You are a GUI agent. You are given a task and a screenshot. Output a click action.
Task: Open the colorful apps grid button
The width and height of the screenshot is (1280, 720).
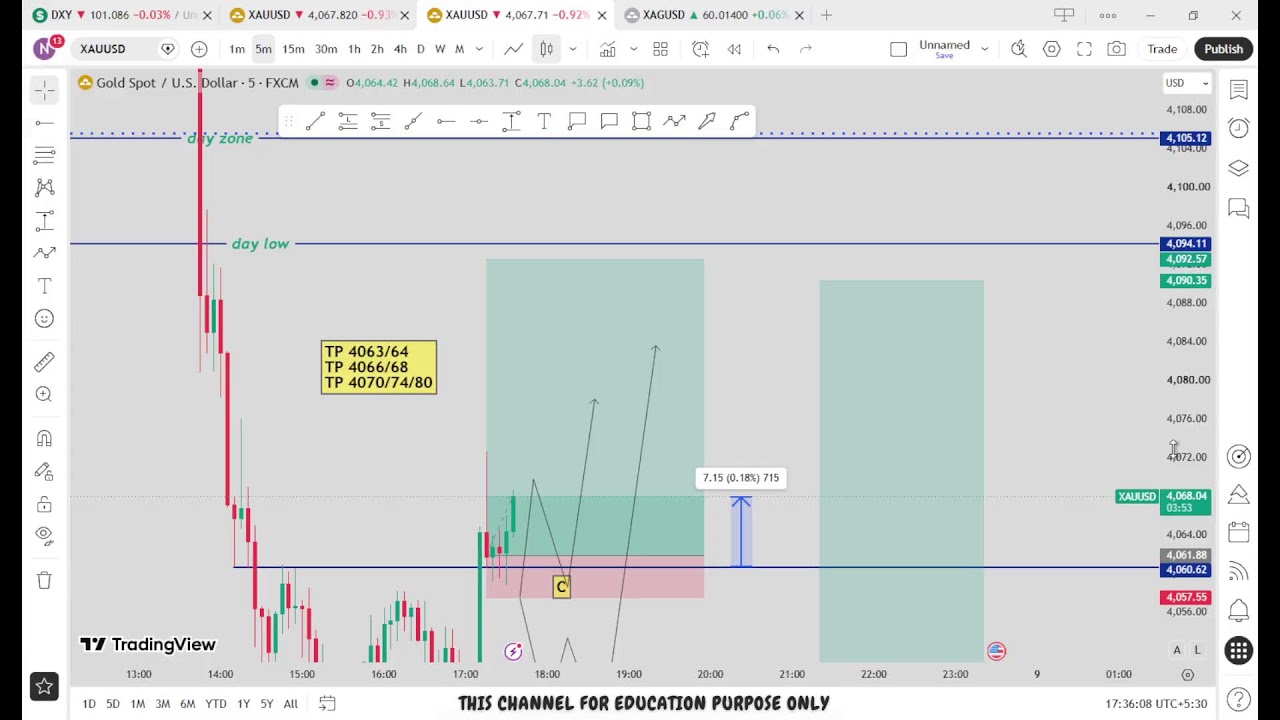[1239, 651]
